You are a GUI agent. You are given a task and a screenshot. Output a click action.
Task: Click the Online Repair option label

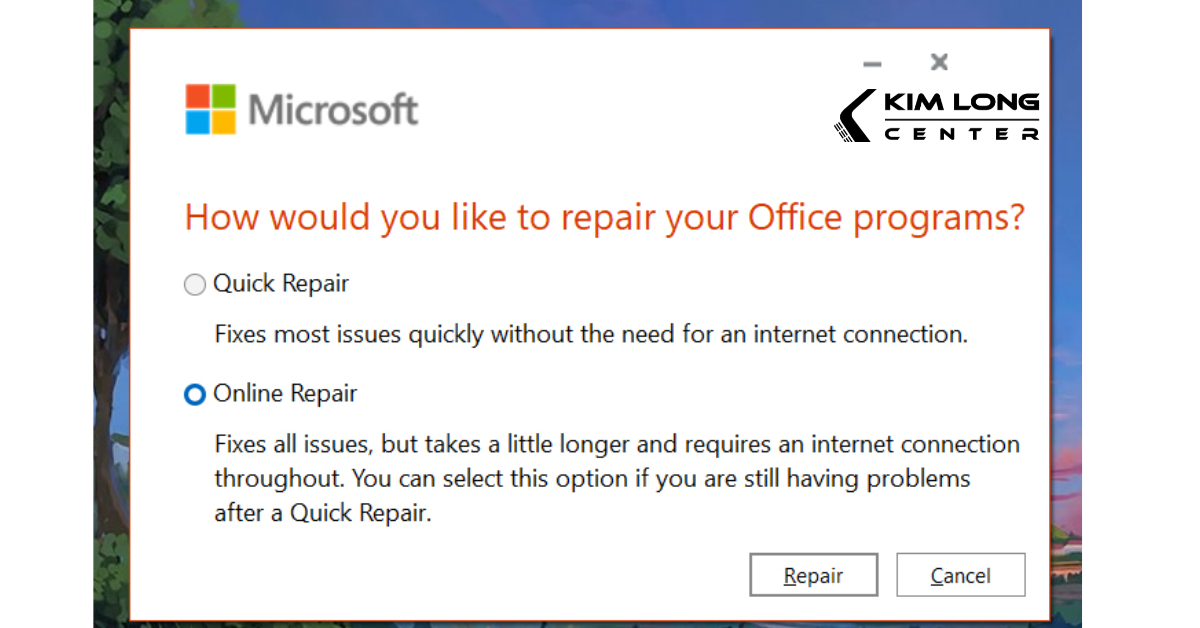click(x=285, y=394)
